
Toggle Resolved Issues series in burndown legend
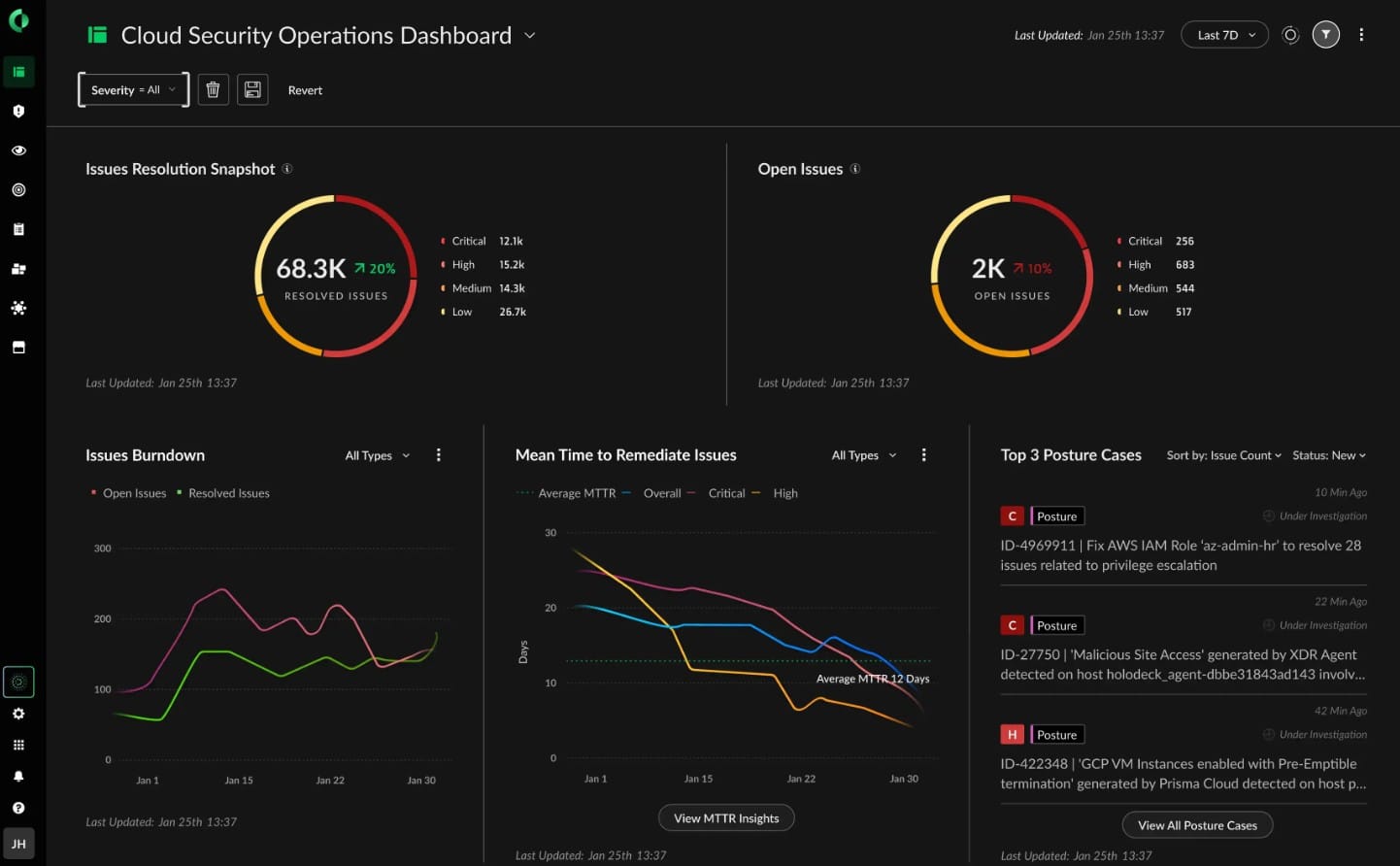click(228, 493)
